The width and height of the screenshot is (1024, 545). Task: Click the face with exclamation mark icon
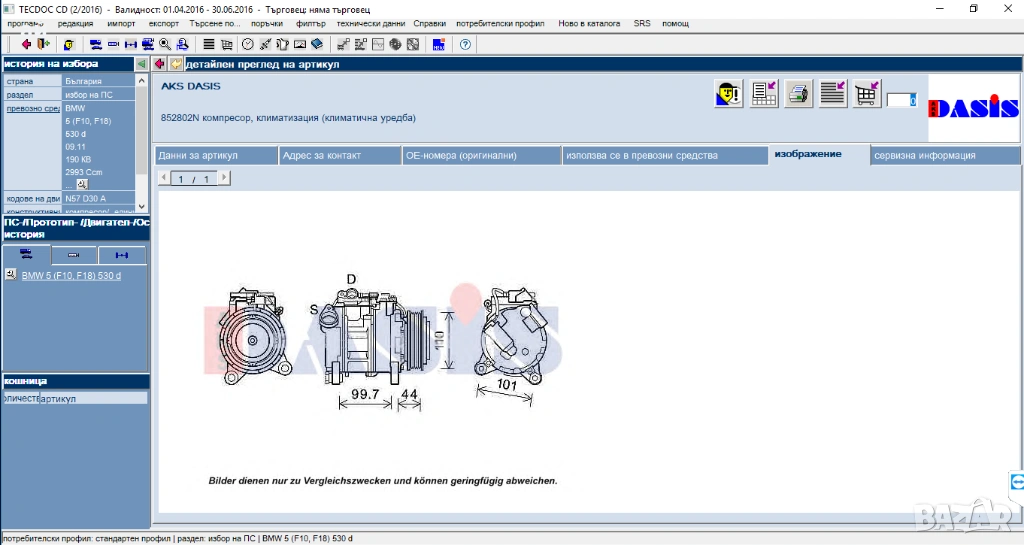click(729, 93)
